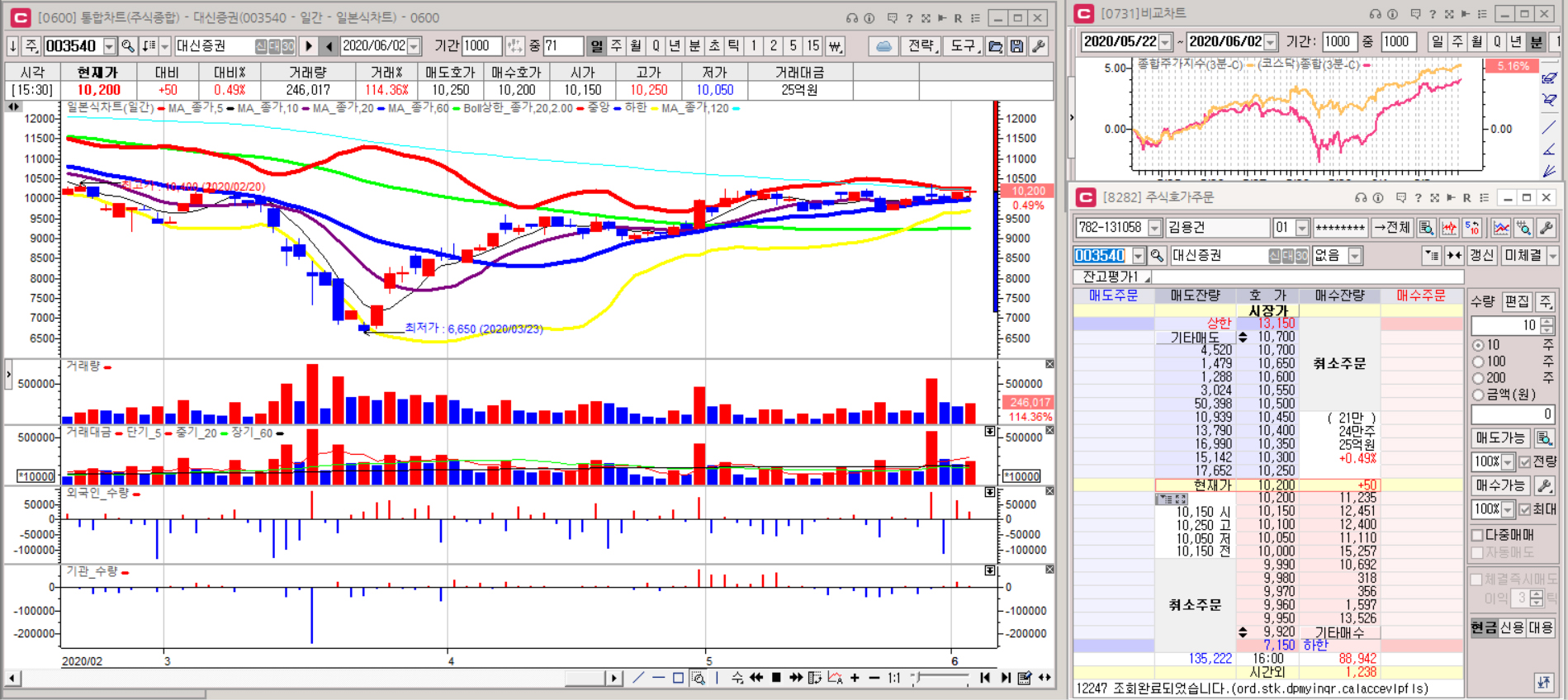This screenshot has width=1568, height=700.
Task: Adjust the chart zoom slider handle
Action: (x=917, y=678)
